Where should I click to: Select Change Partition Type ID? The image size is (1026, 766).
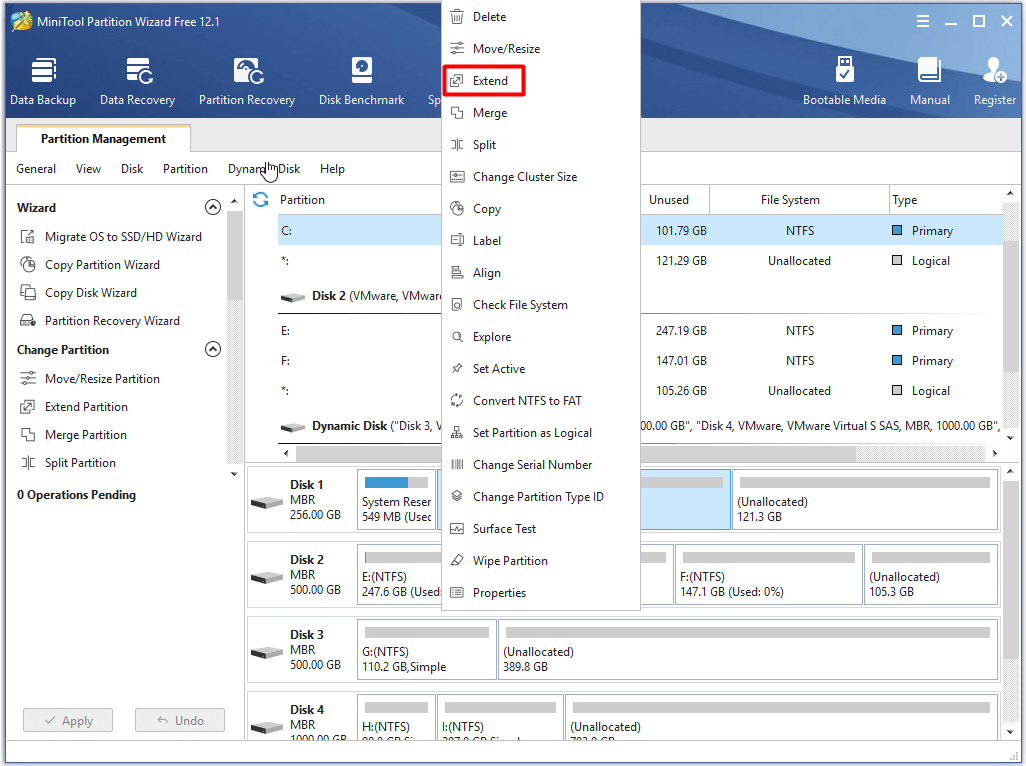(540, 497)
